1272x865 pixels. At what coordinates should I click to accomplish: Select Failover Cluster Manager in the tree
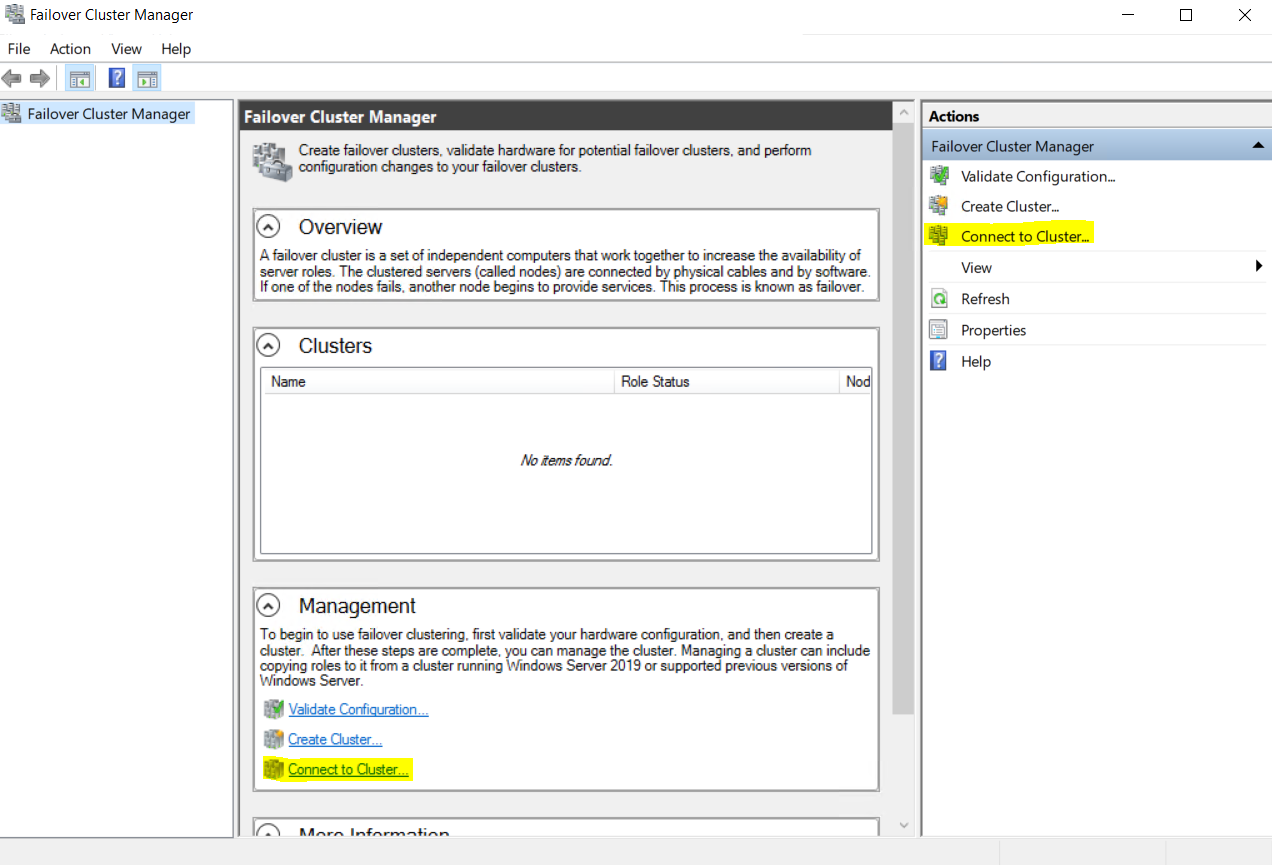tap(109, 113)
